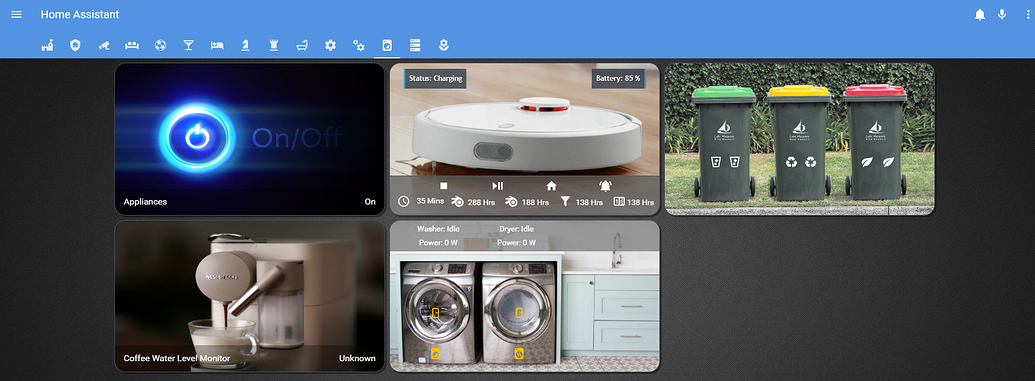This screenshot has height=381, width=1035.
Task: Click the 'Status: Charging' label
Action: coord(435,79)
